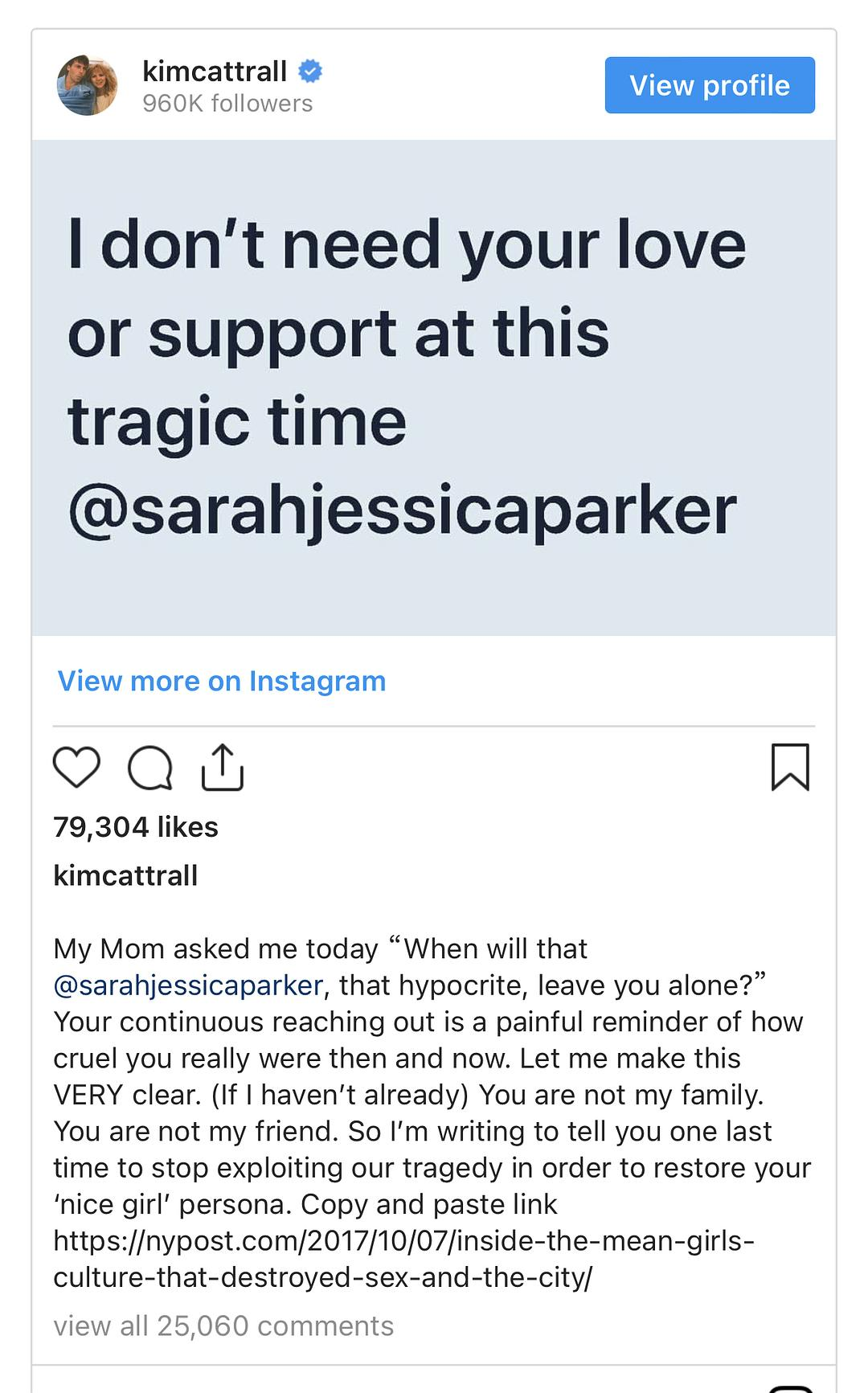
Task: Open the @sarahjessicaparker mention in the caption
Action: point(188,985)
